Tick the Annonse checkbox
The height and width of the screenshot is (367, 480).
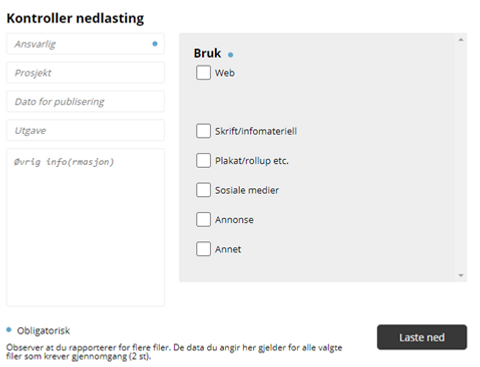pos(203,219)
